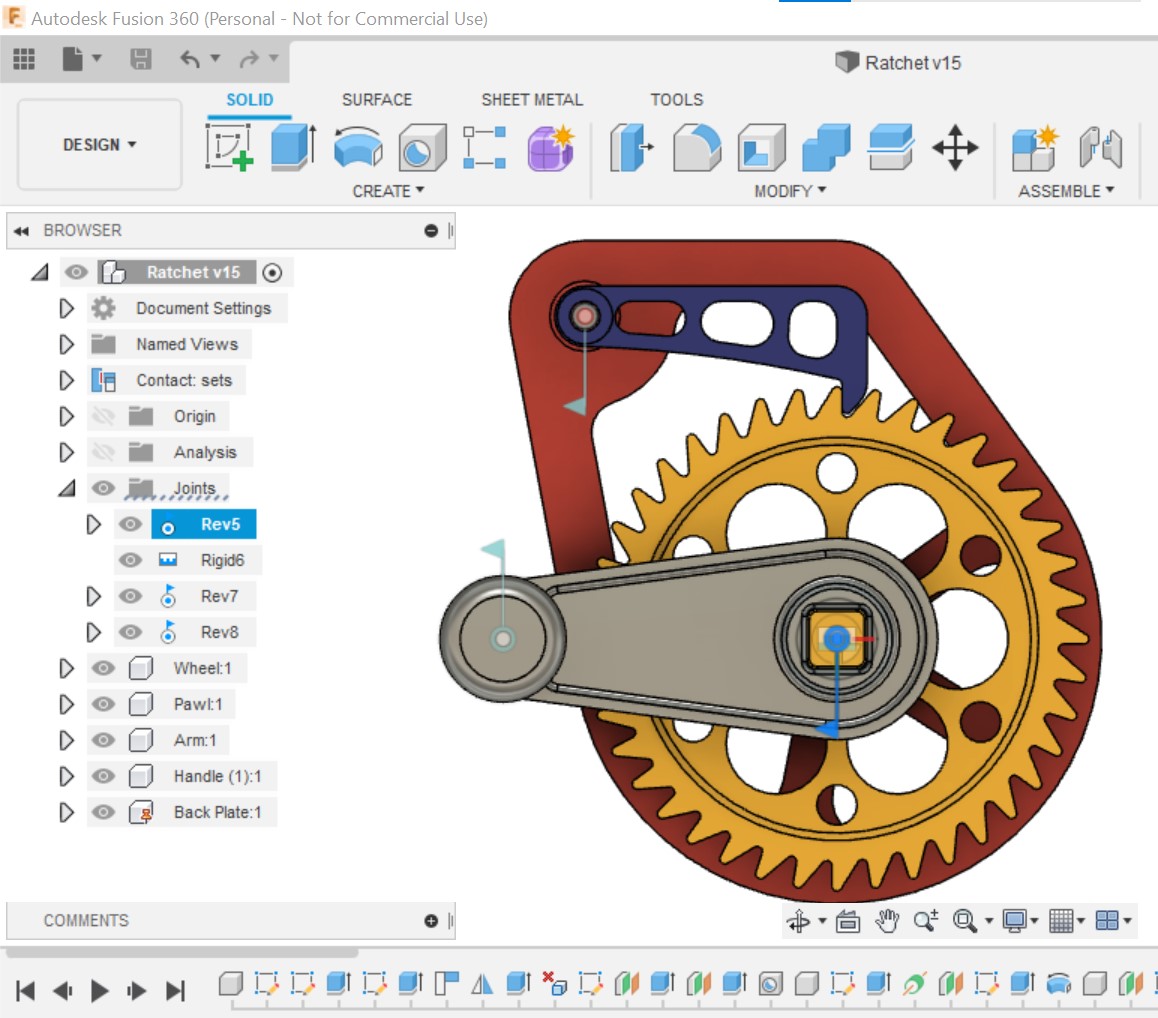Screen dimensions: 1158x1018
Task: Jump to timeline beginning
Action: pos(25,991)
